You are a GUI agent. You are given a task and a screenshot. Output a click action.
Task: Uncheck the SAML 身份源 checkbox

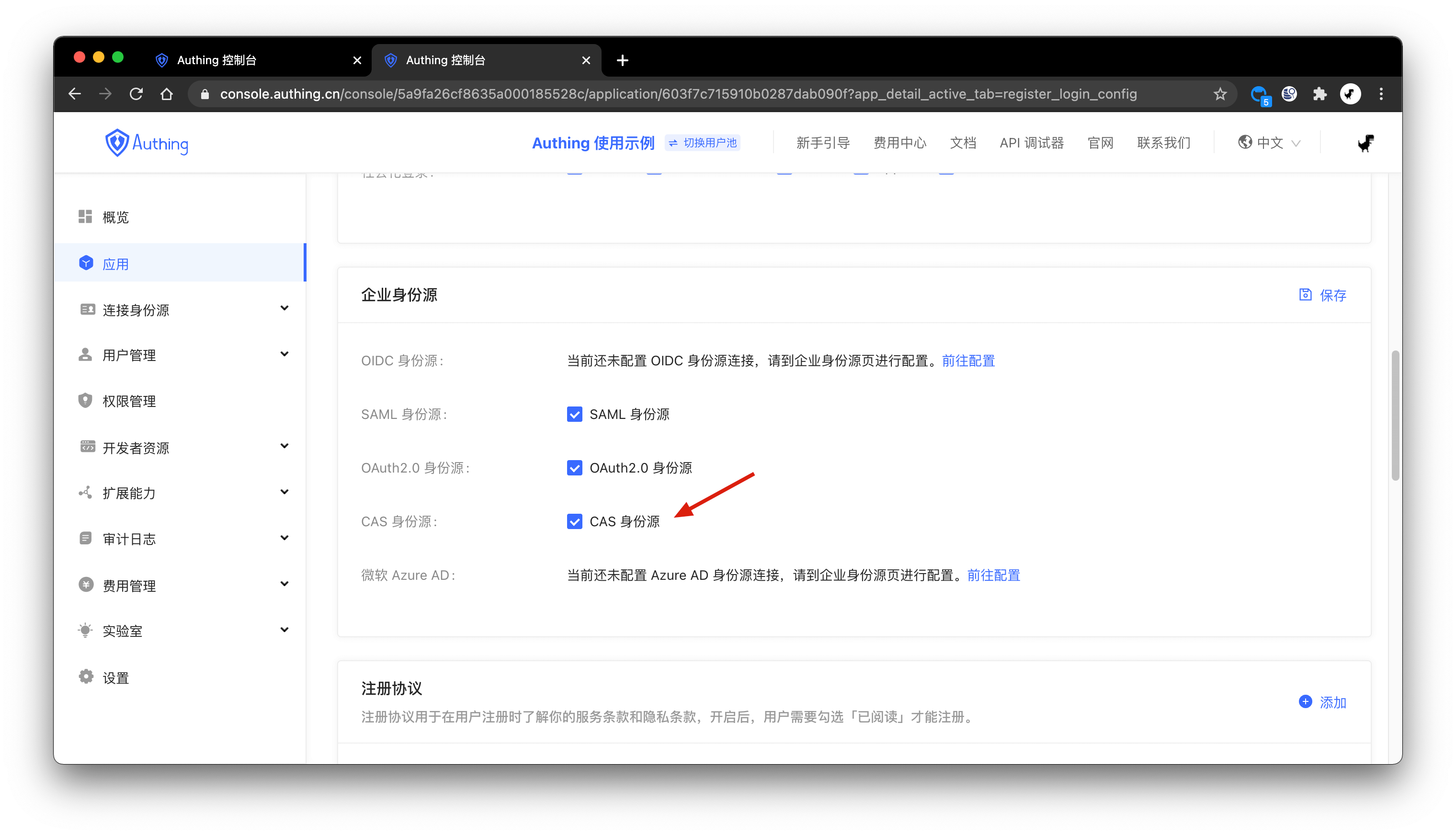click(x=574, y=414)
